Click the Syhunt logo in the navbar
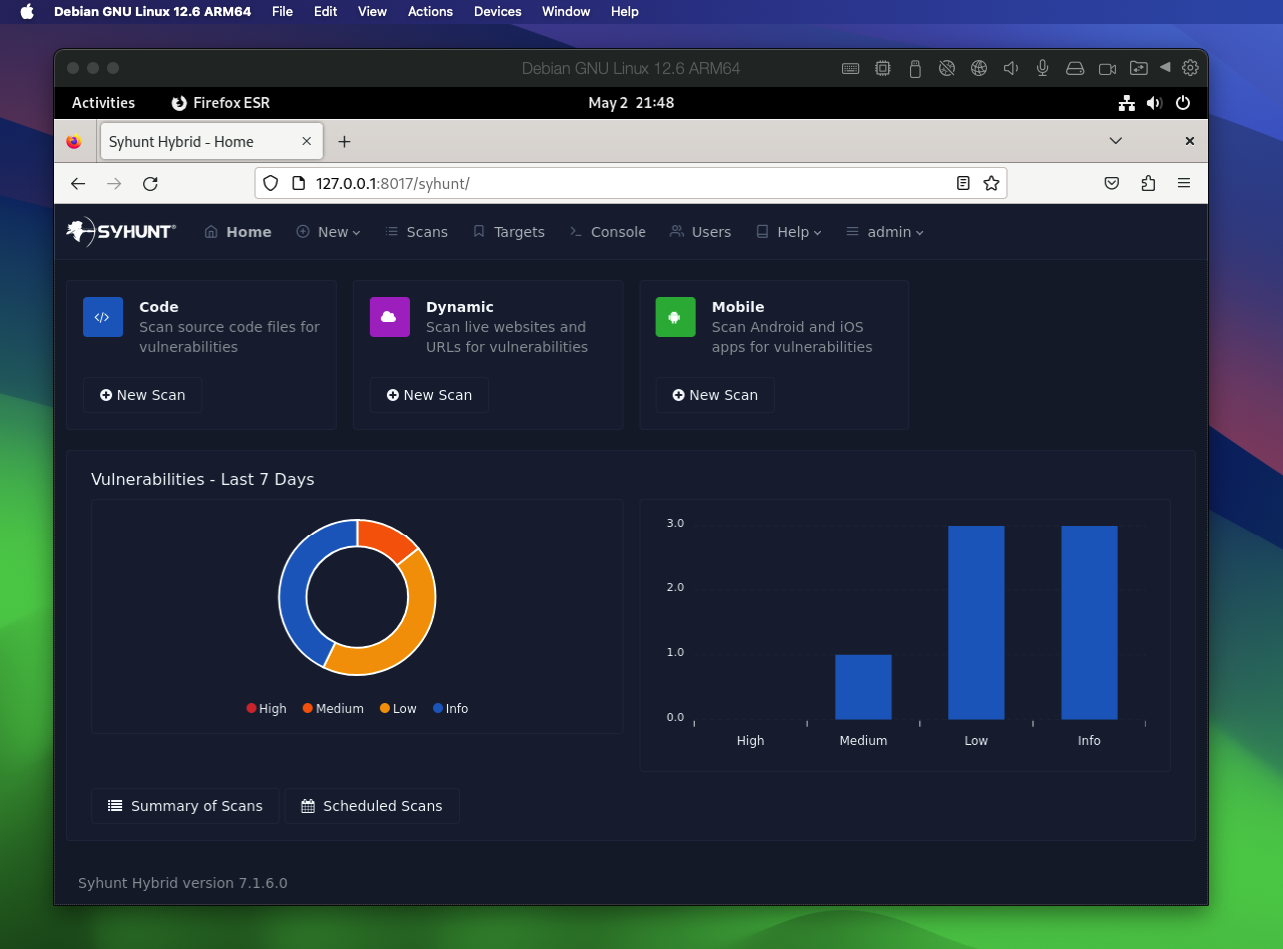 pyautogui.click(x=121, y=232)
